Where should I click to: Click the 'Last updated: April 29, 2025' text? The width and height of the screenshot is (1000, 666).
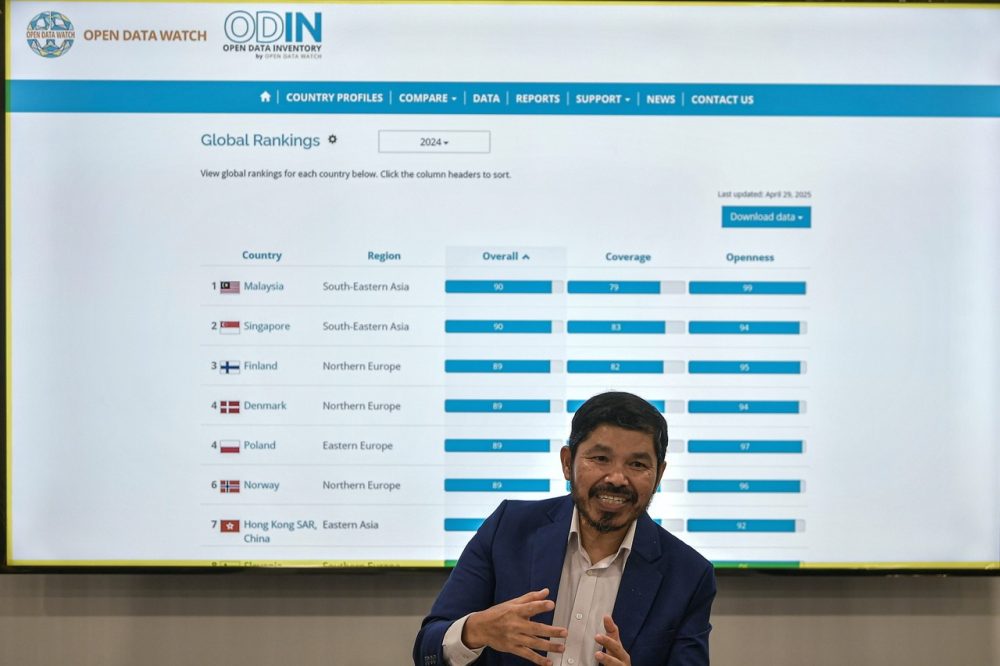tap(764, 195)
